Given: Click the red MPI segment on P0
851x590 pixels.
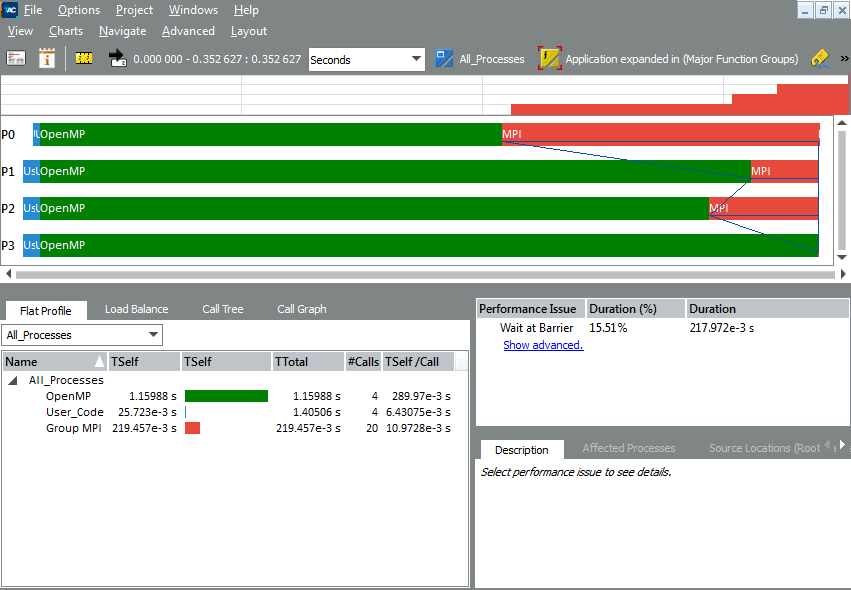Looking at the screenshot, I should pos(660,134).
